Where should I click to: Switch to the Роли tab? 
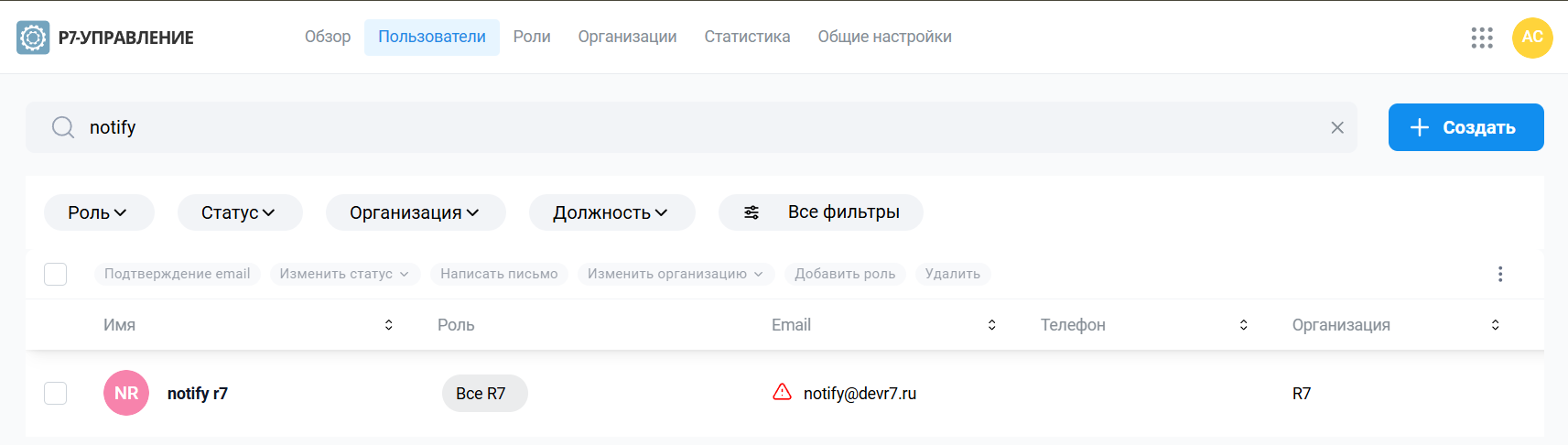click(x=532, y=37)
